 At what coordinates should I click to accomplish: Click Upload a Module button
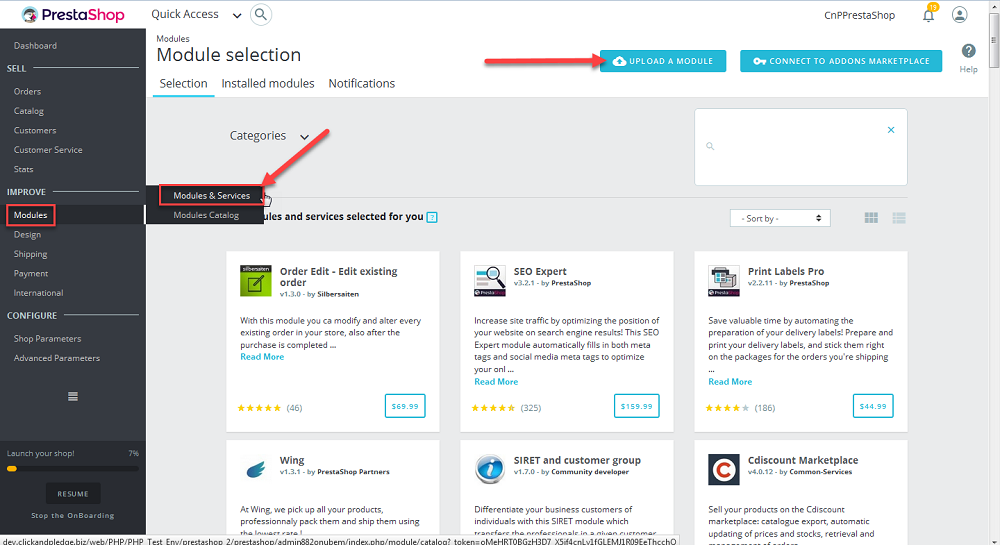coord(663,61)
